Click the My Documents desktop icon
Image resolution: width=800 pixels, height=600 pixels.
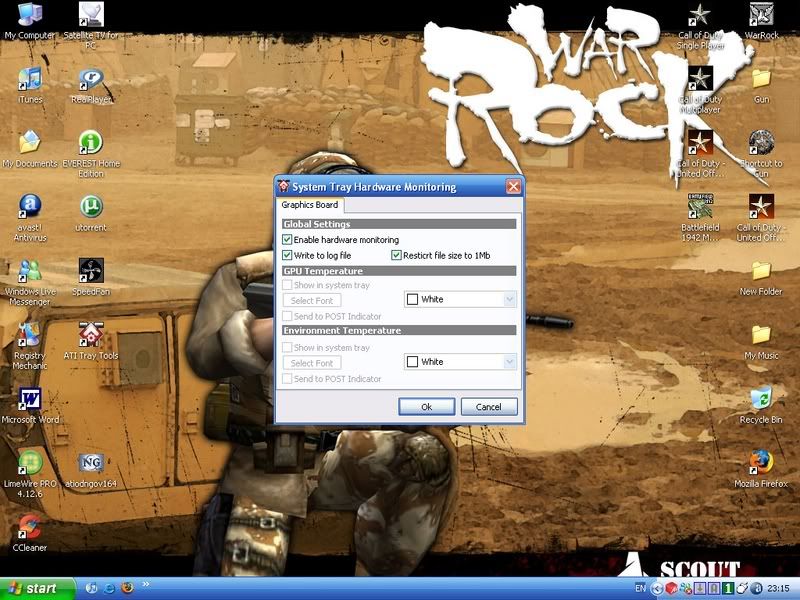(30, 148)
